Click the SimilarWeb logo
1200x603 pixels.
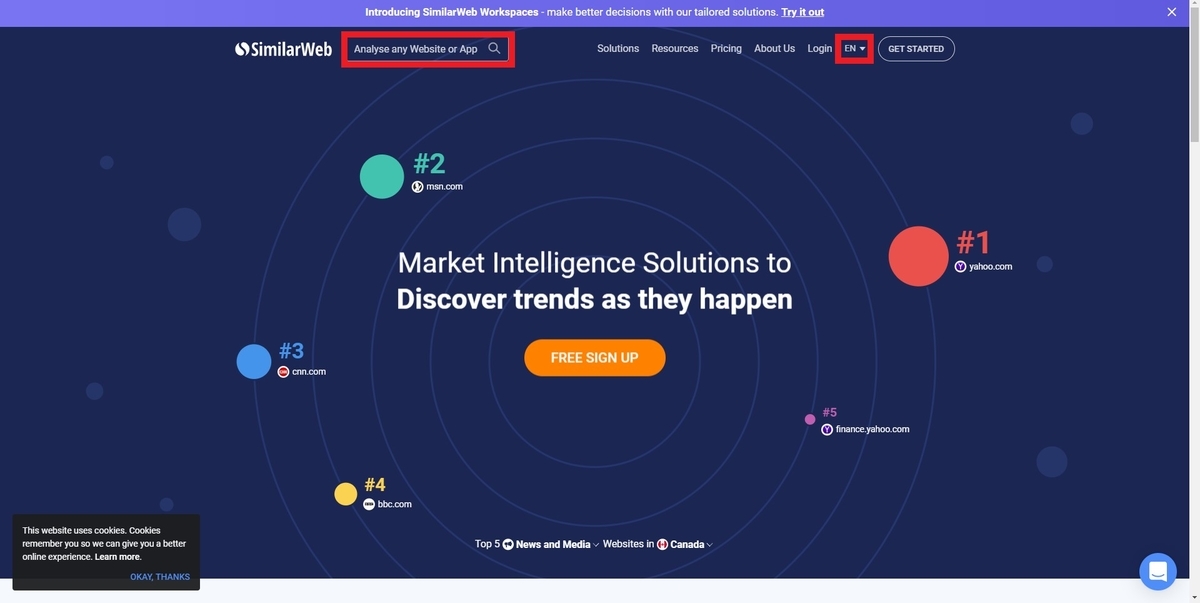tap(283, 48)
